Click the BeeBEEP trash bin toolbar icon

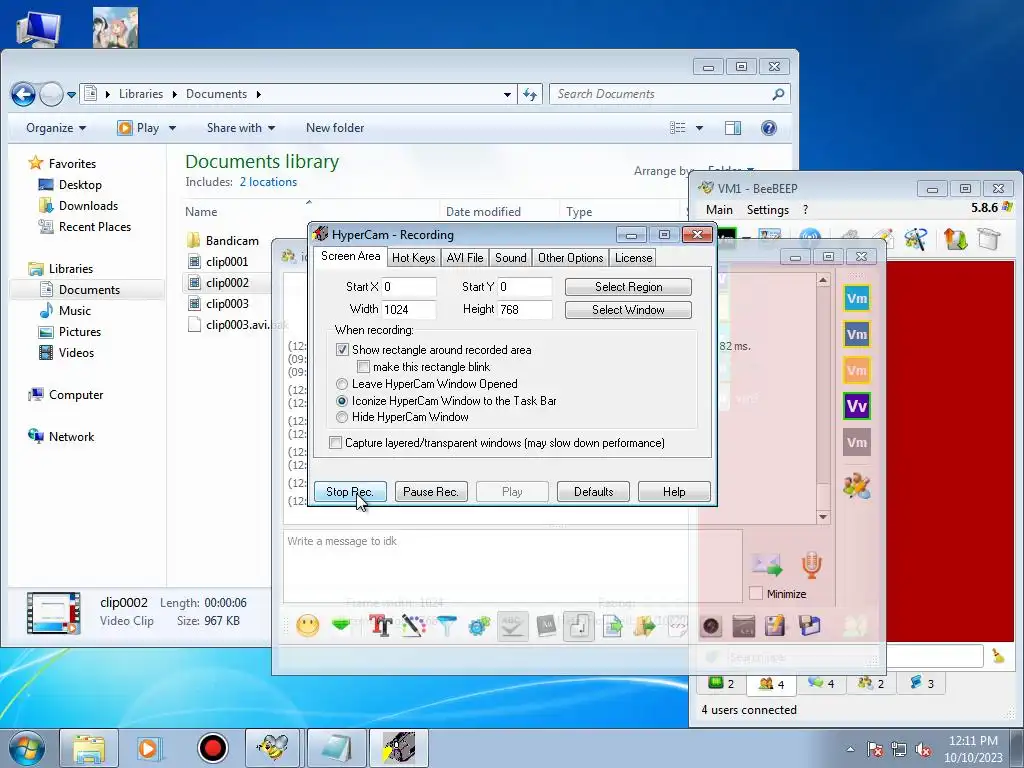(x=989, y=239)
